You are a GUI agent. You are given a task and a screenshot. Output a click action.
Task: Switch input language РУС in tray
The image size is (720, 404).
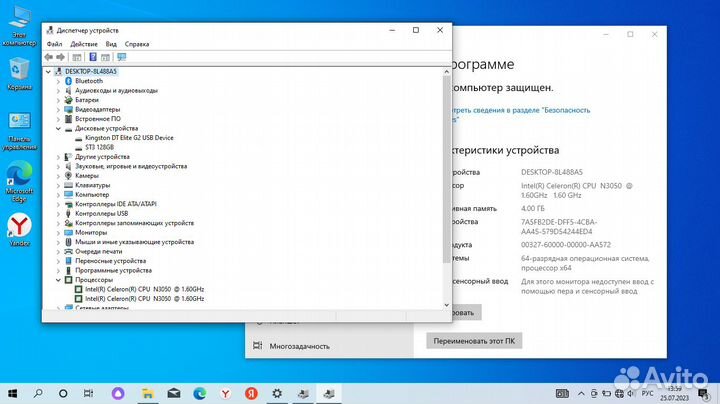tap(647, 393)
